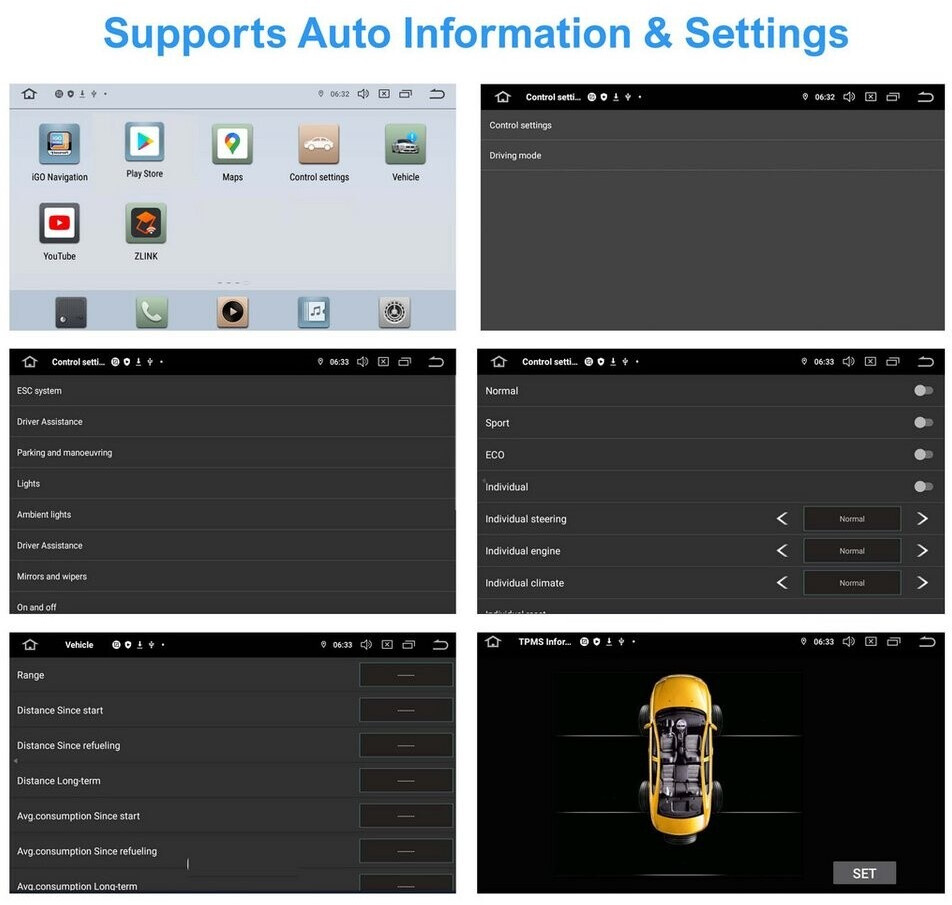Select next Individual engine value
The width and height of the screenshot is (952, 905).
[922, 551]
